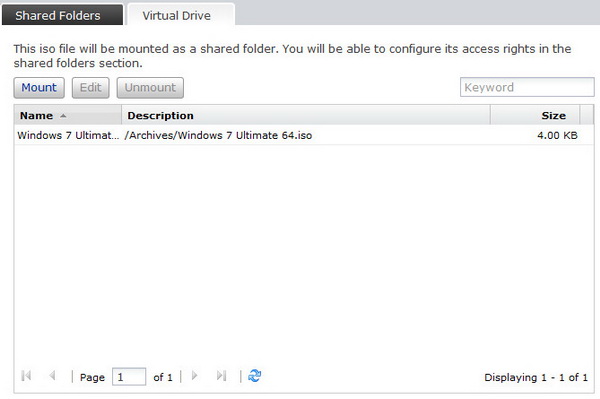
Task: Focus the Keyword search field
Action: [x=527, y=87]
